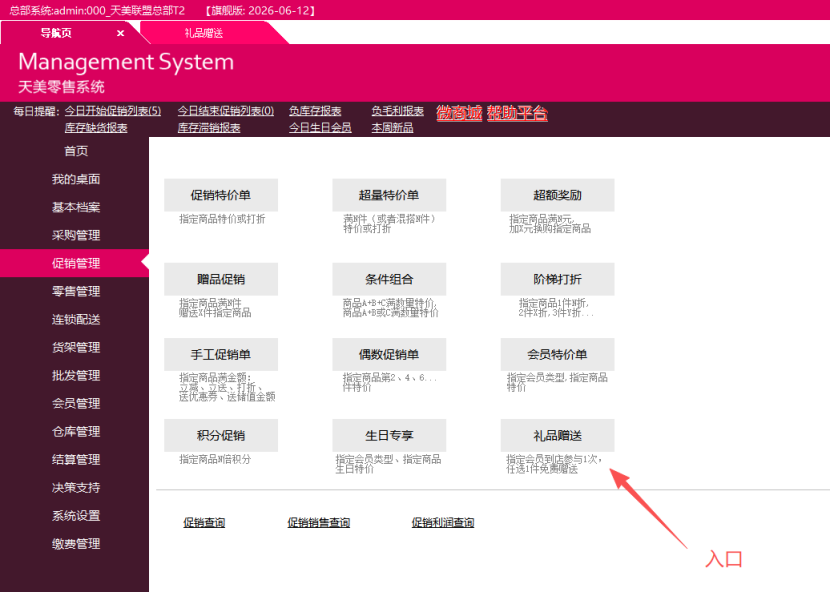This screenshot has width=830, height=592.
Task: Click the 生日专享 button
Action: point(389,436)
